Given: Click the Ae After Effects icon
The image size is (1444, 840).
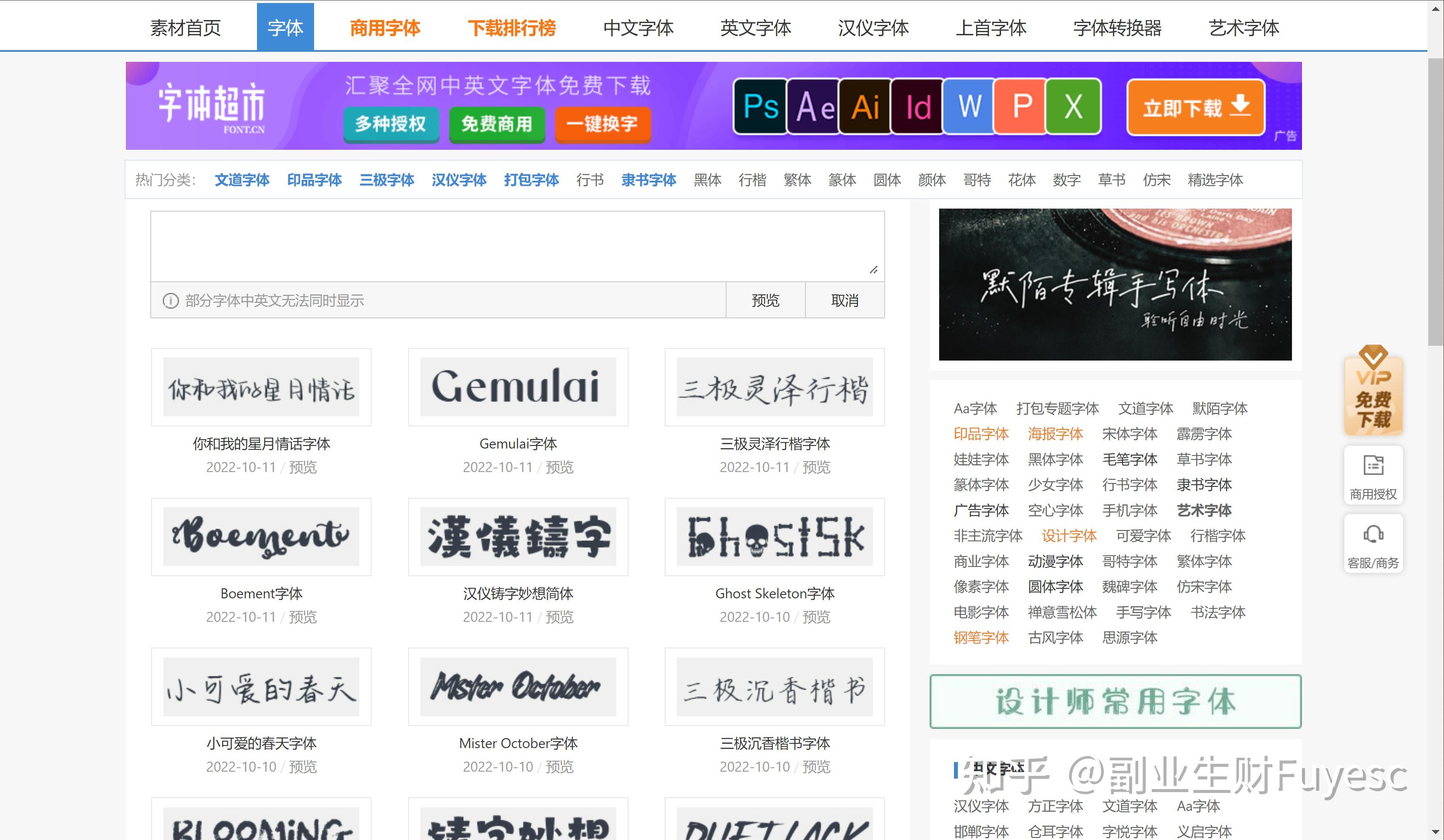Looking at the screenshot, I should click(814, 107).
